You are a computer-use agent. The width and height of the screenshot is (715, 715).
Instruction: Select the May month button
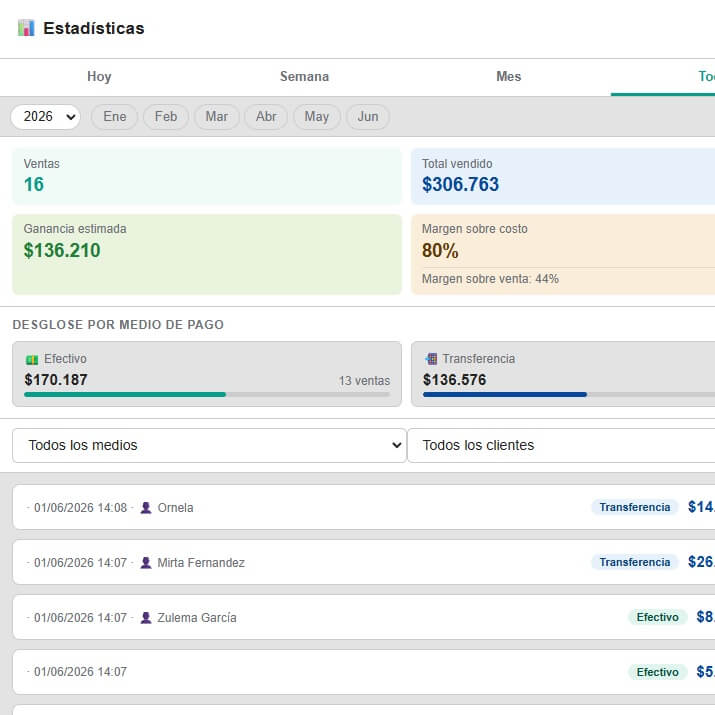coord(316,117)
